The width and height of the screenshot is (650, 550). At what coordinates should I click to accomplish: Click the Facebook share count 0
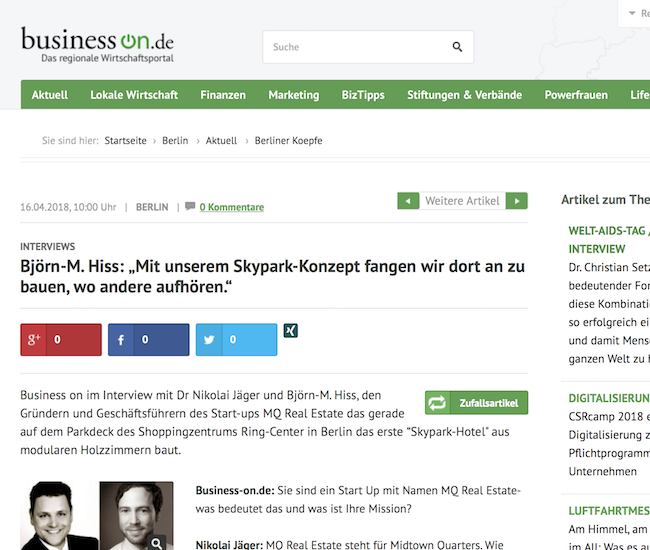pyautogui.click(x=145, y=340)
